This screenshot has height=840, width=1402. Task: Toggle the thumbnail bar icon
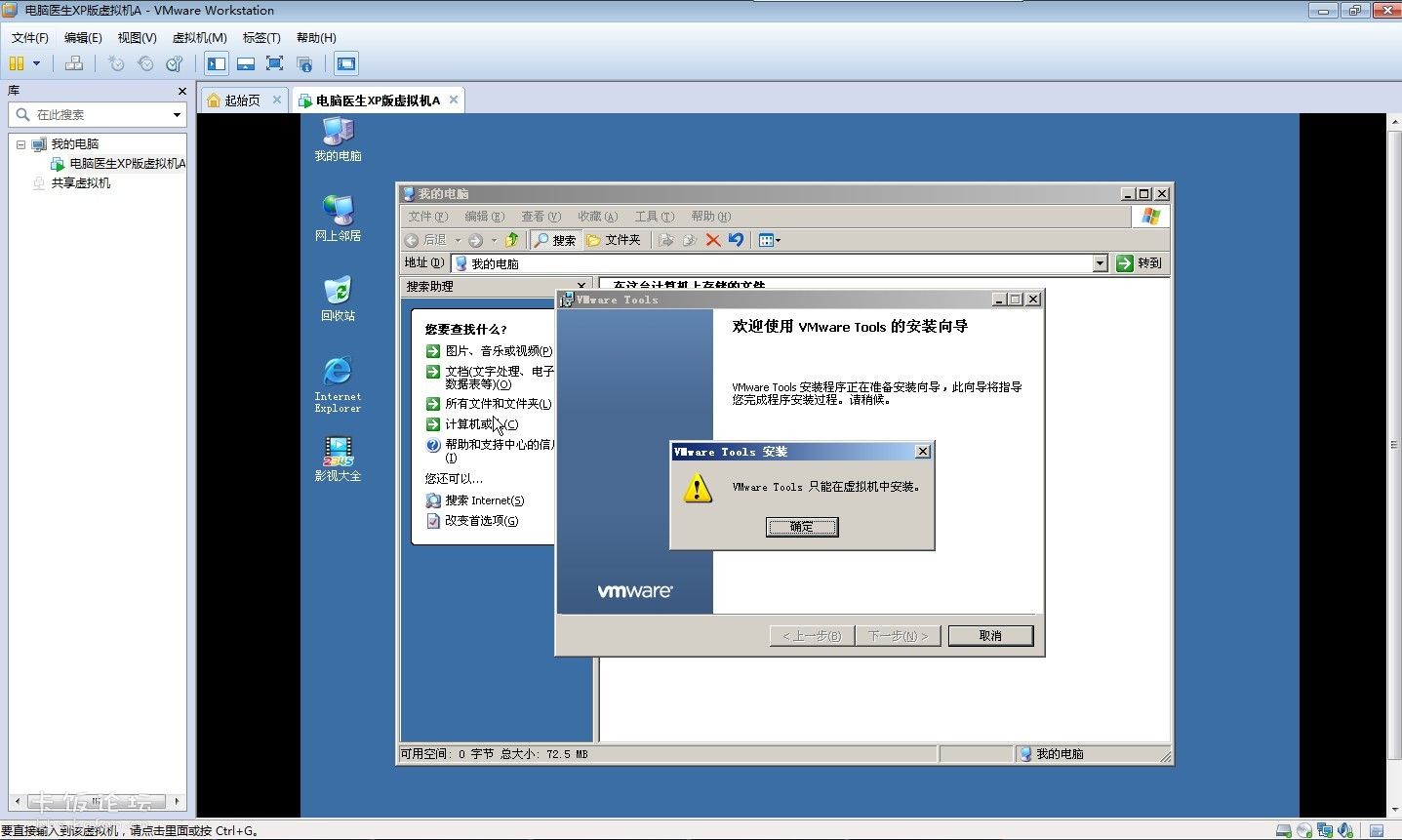246,63
